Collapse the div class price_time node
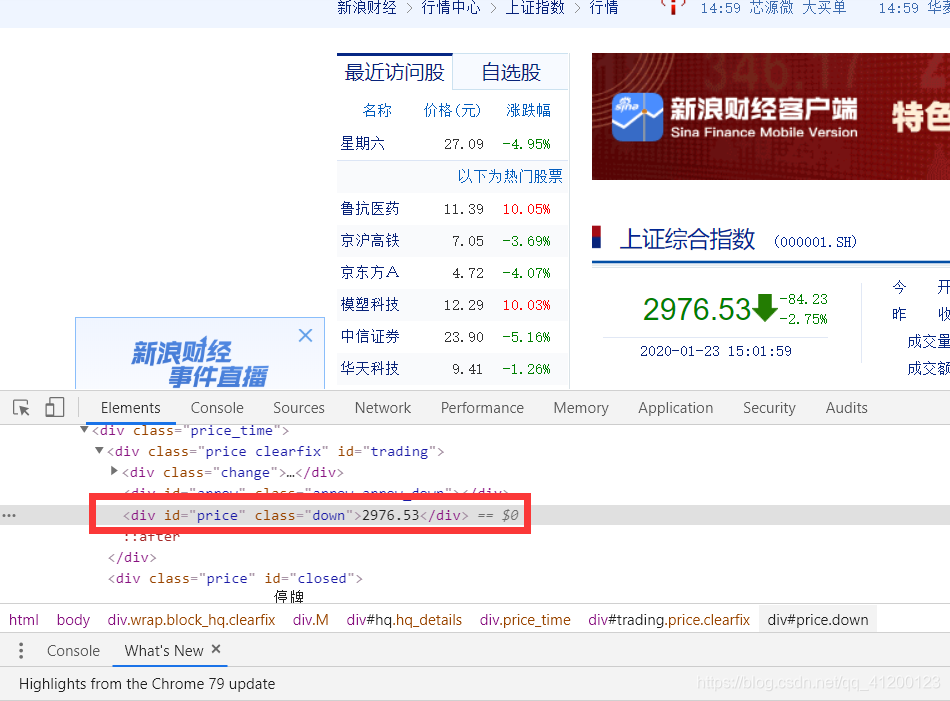 (x=84, y=430)
